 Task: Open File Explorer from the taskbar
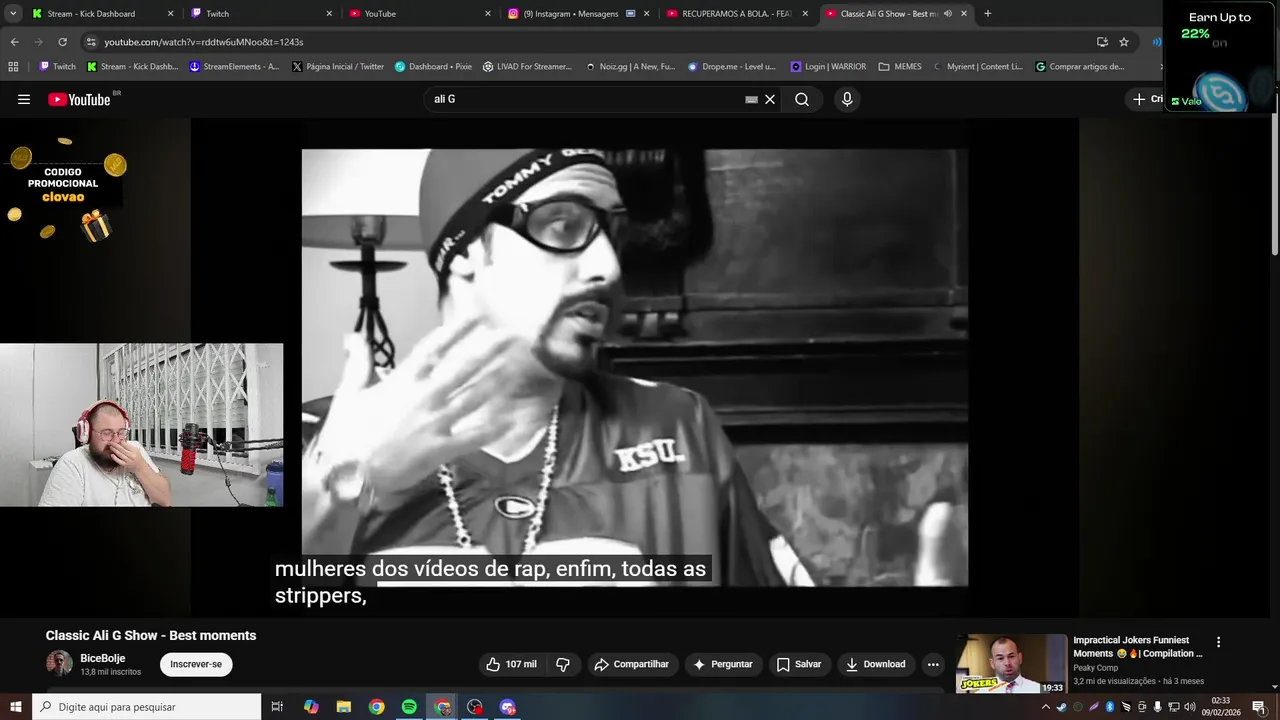(x=343, y=707)
